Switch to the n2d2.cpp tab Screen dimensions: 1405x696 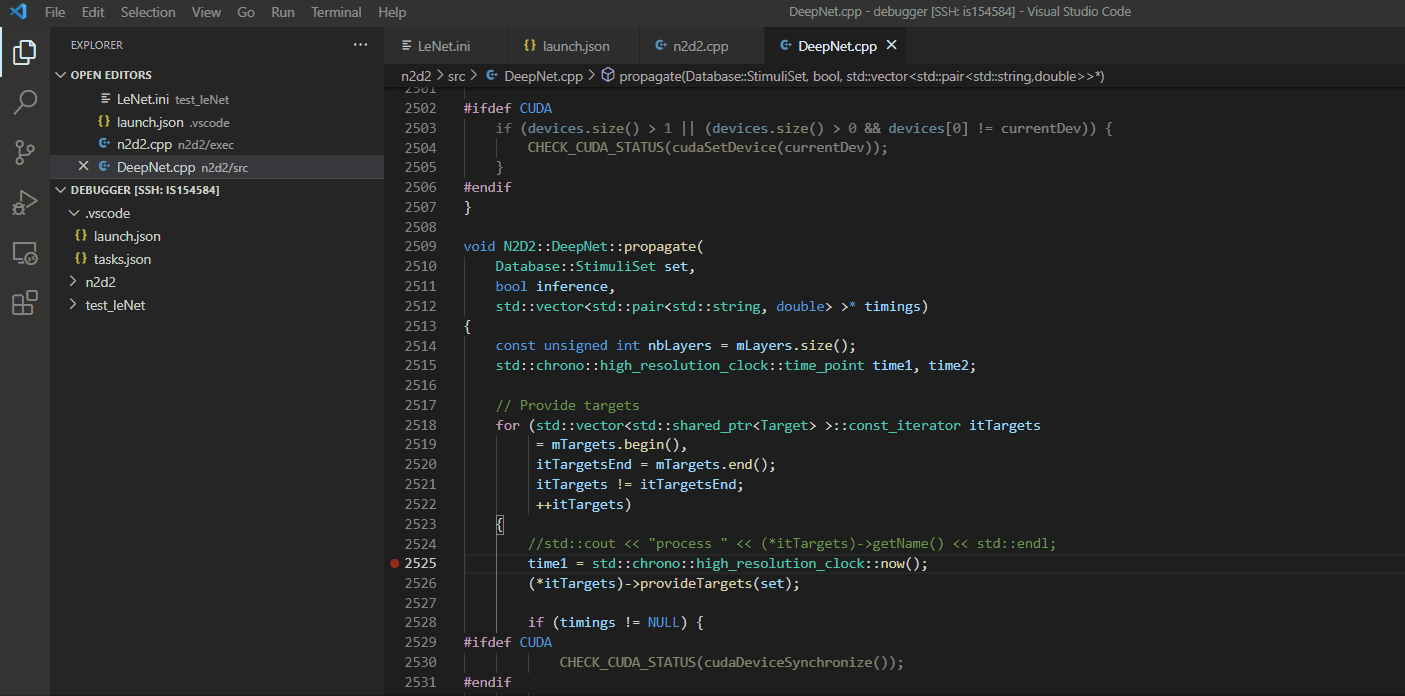pos(700,46)
